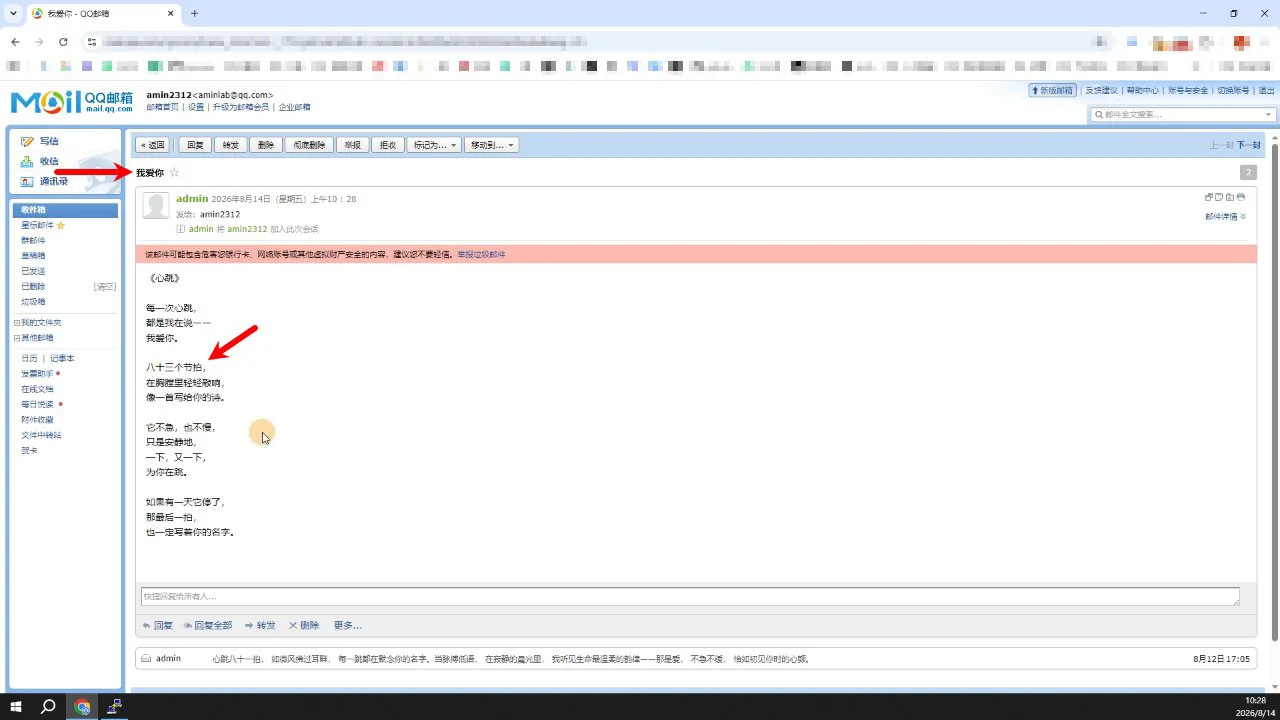Print this email via printer icon
The image size is (1280, 720).
coord(1241,197)
